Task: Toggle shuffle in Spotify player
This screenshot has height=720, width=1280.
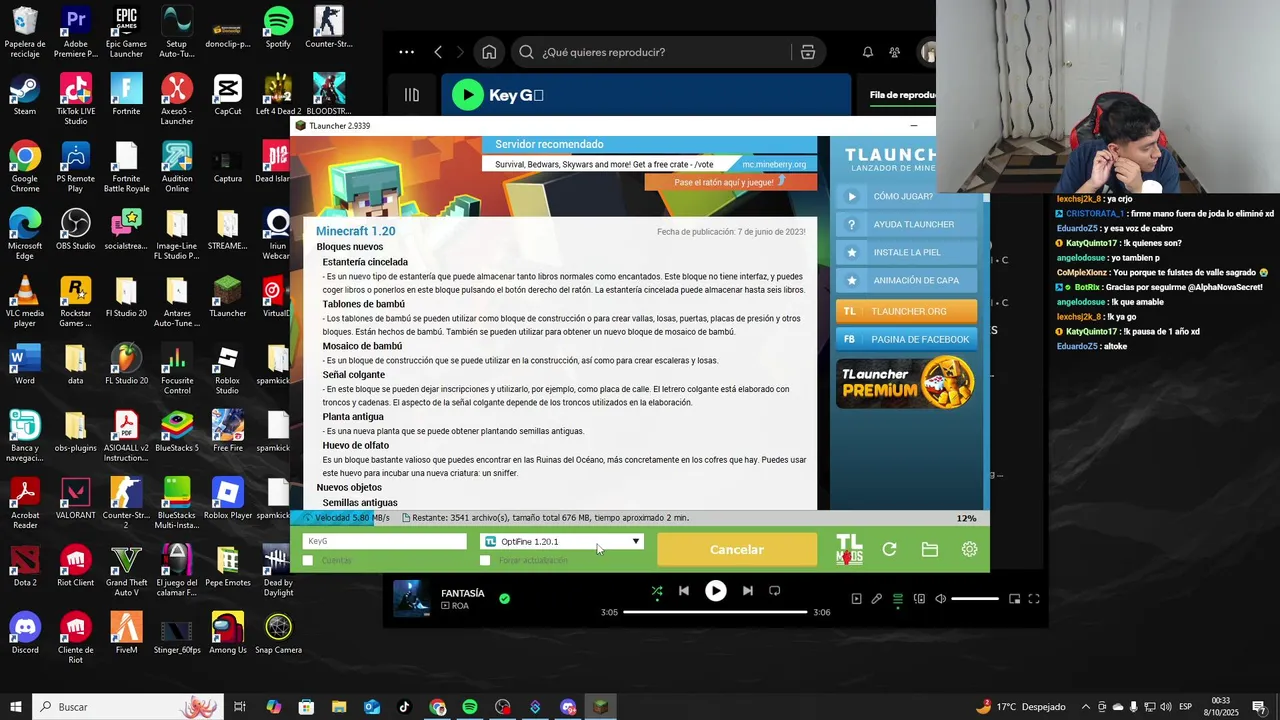Action: (x=657, y=591)
